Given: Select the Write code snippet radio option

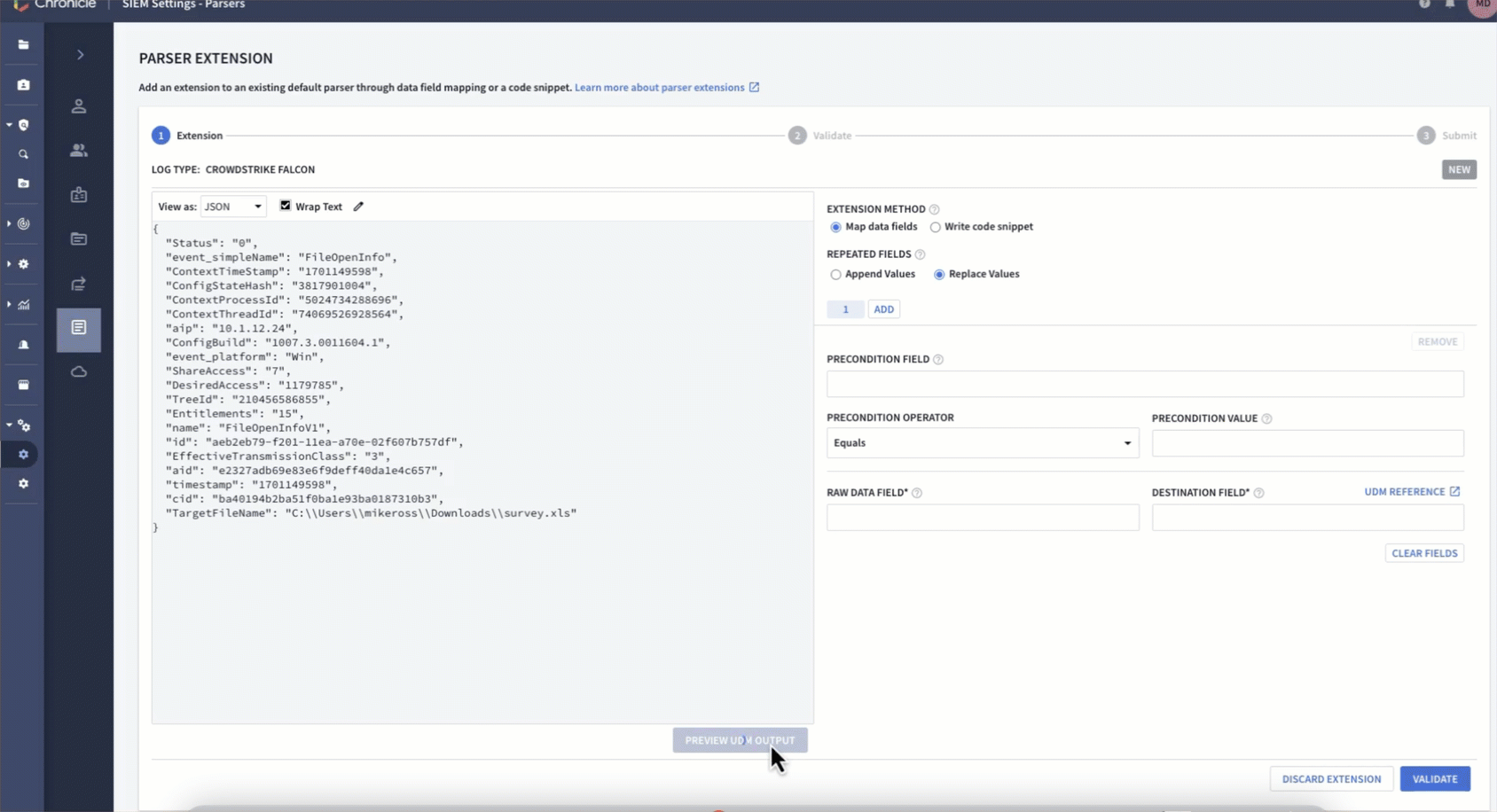Looking at the screenshot, I should pyautogui.click(x=935, y=227).
